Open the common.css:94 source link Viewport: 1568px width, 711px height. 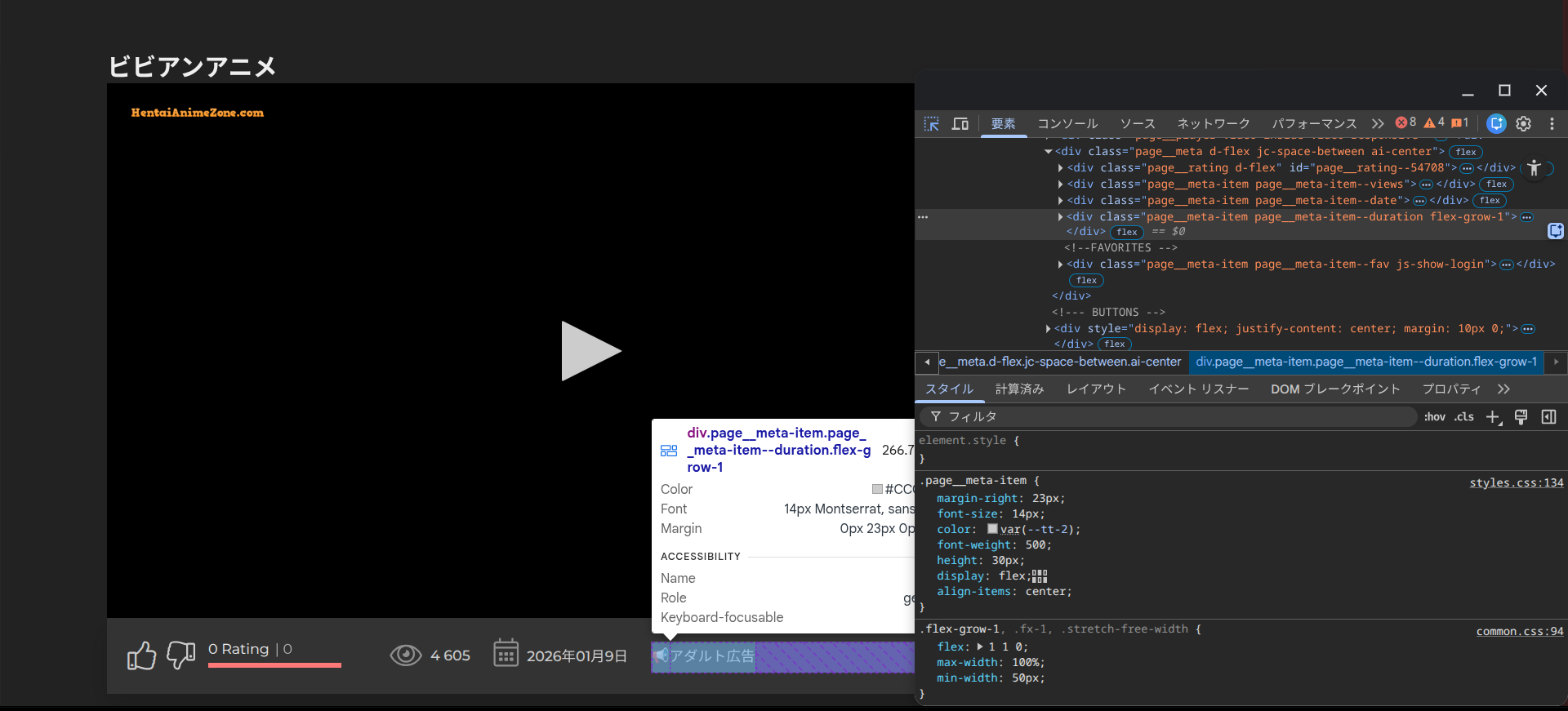click(1520, 632)
